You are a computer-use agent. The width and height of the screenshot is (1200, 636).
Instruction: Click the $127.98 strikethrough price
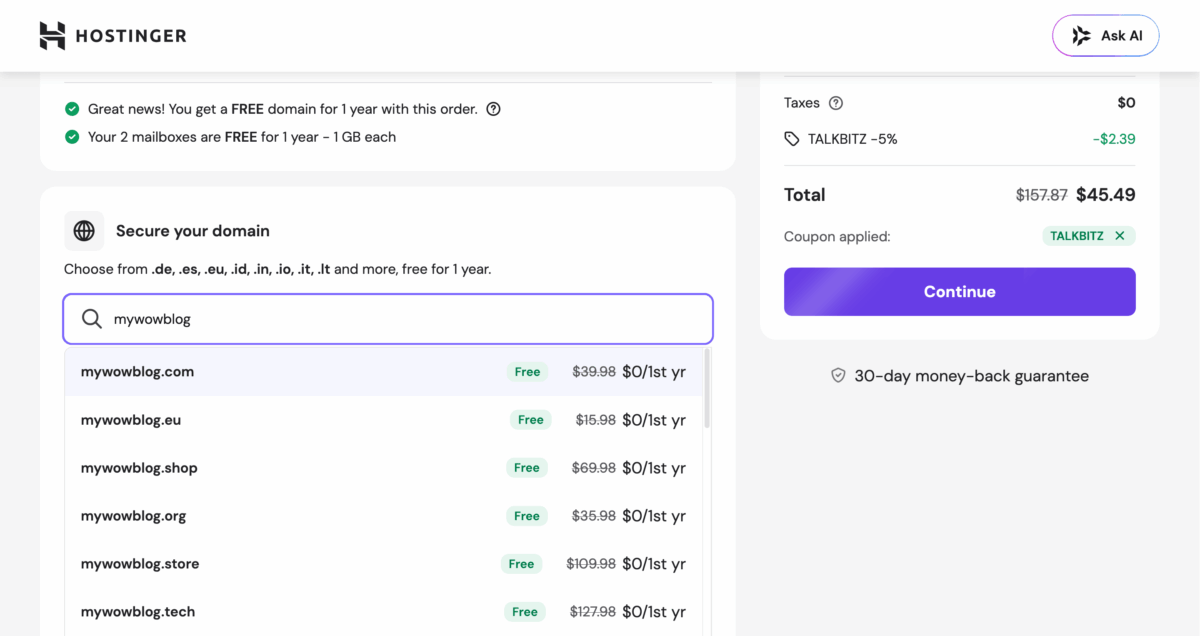[x=593, y=612]
